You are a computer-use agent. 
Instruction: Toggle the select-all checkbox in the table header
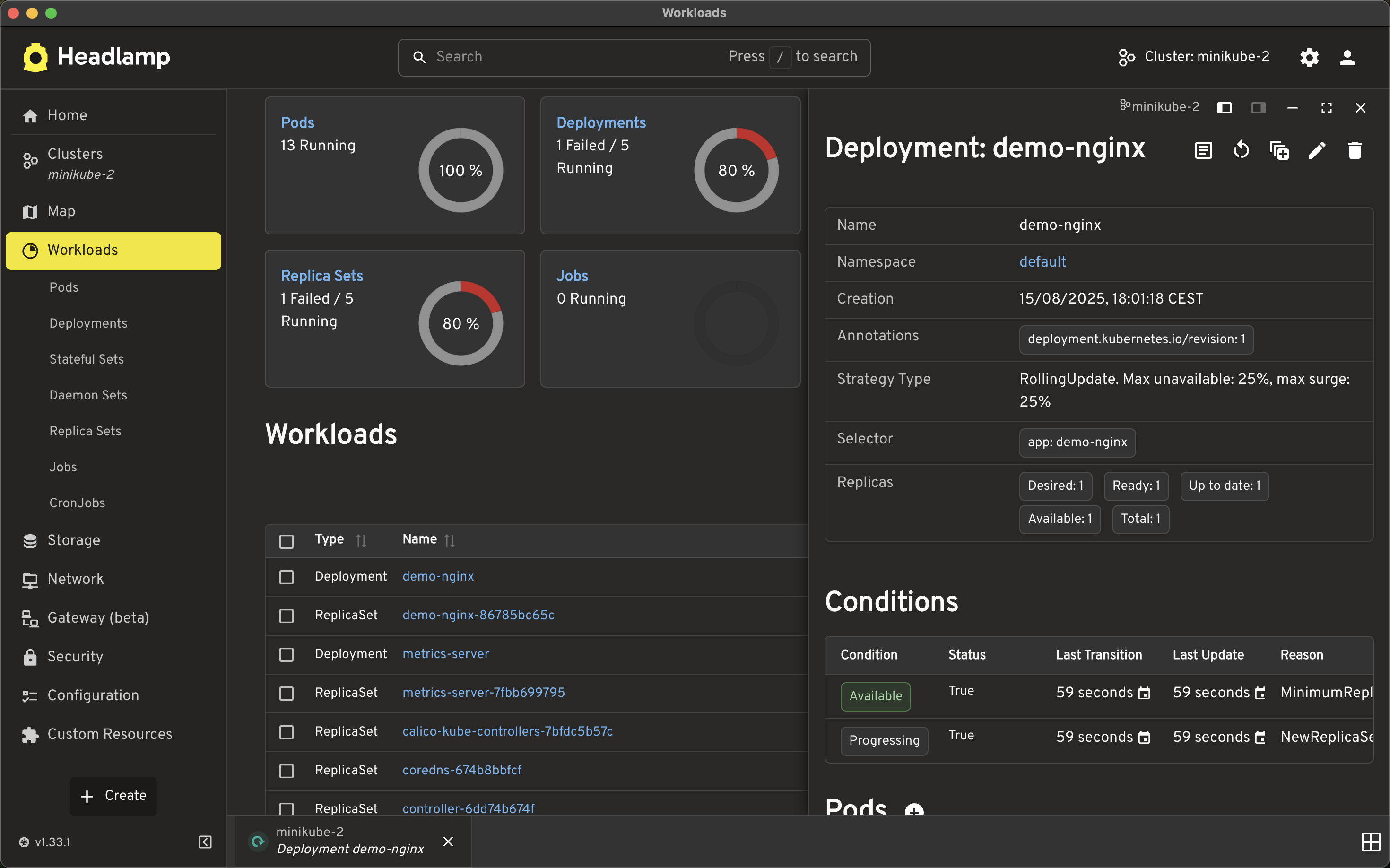point(287,541)
